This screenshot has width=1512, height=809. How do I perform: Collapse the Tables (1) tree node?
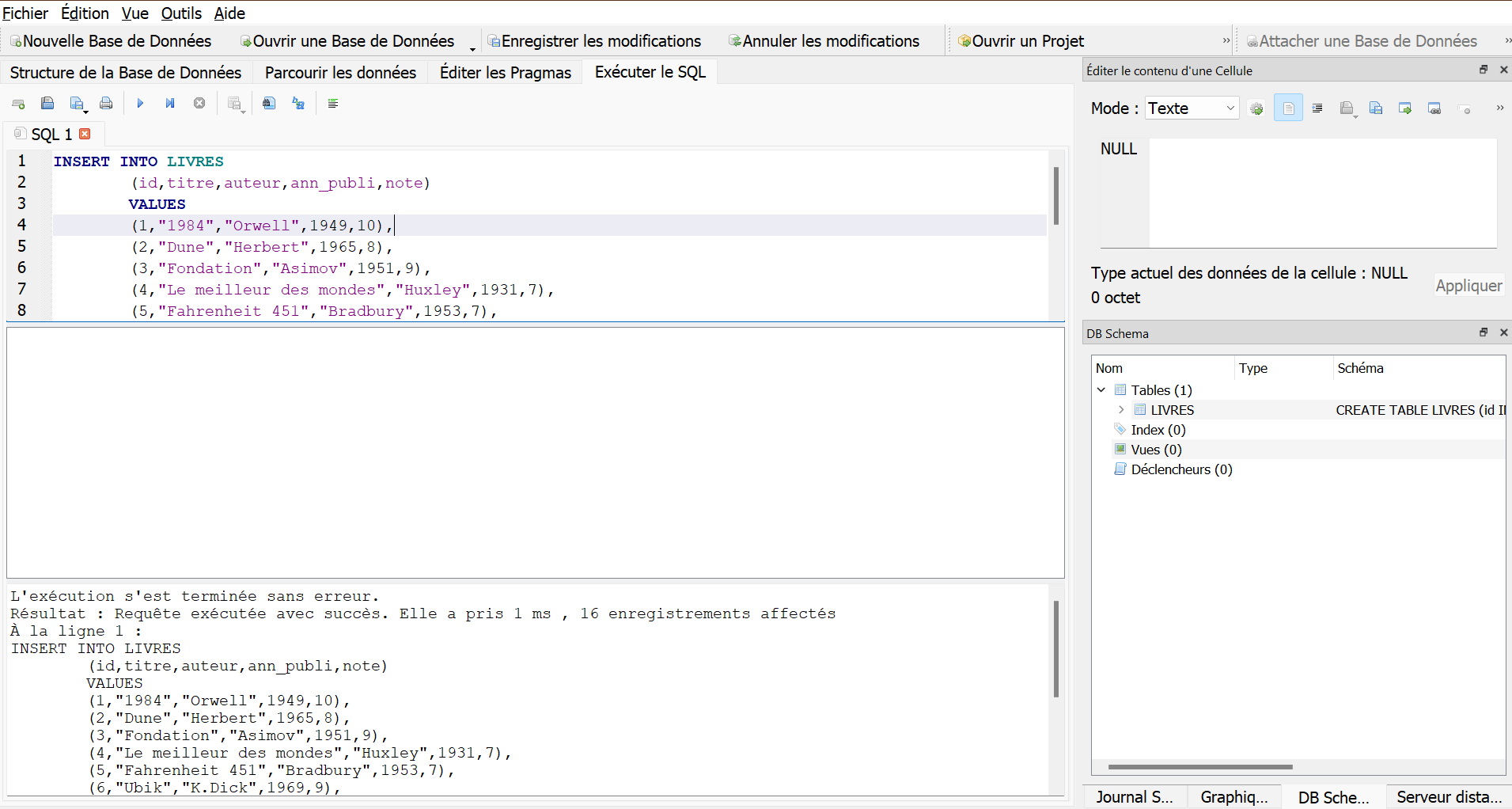(1101, 390)
